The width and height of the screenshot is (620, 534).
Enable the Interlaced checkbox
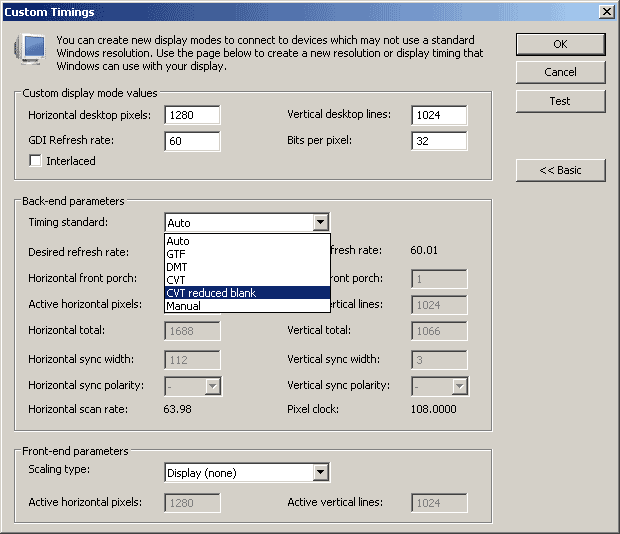coord(35,160)
